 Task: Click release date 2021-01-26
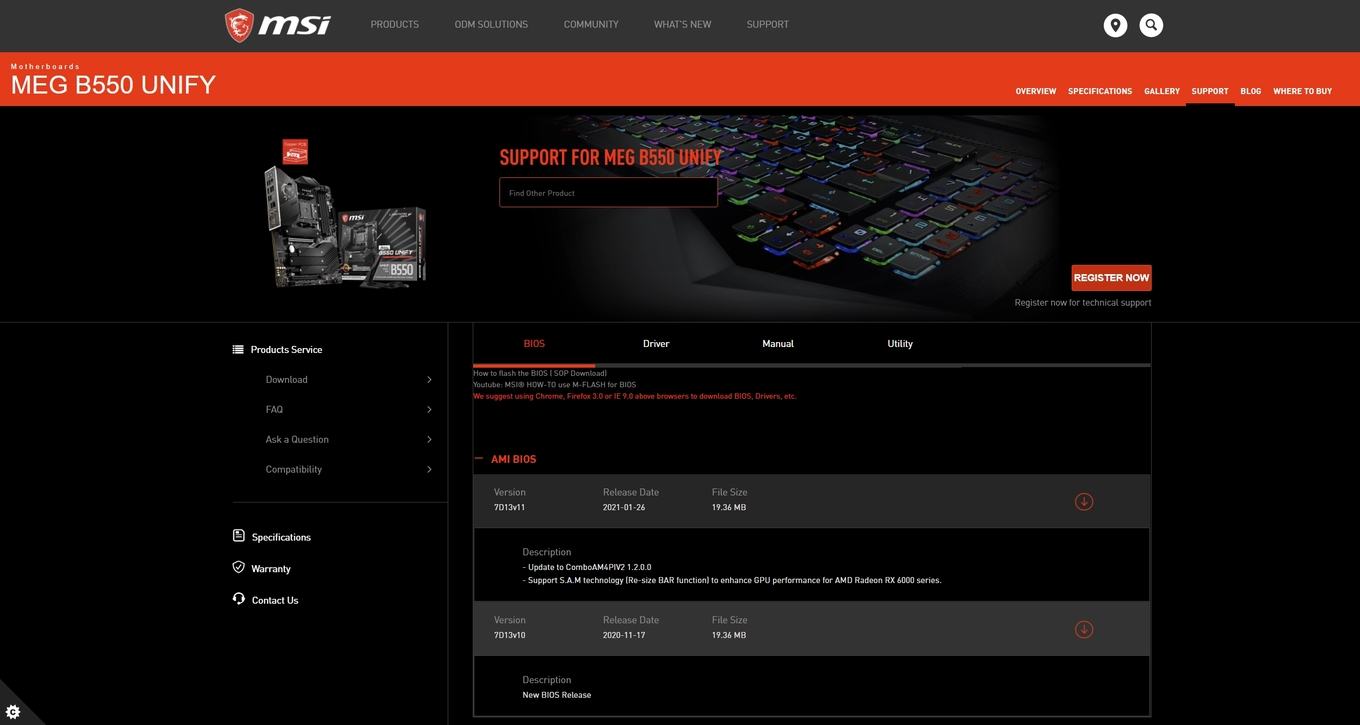[624, 508]
